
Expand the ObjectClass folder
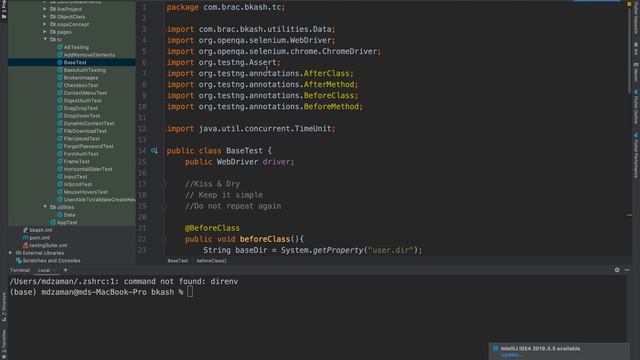pos(45,17)
